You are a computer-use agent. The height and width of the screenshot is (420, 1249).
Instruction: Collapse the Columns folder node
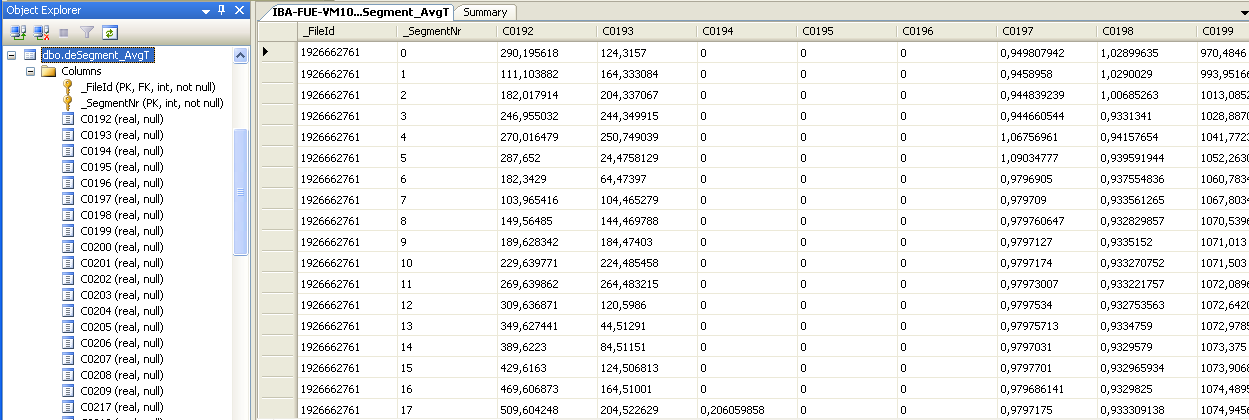[x=29, y=71]
